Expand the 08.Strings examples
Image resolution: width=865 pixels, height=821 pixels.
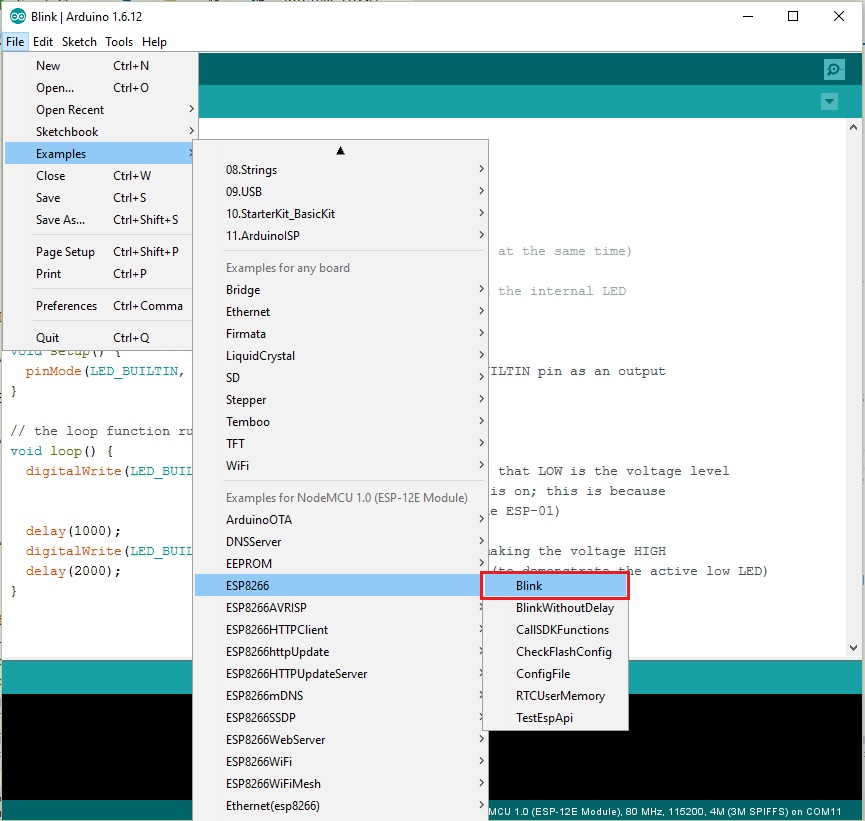[341, 170]
